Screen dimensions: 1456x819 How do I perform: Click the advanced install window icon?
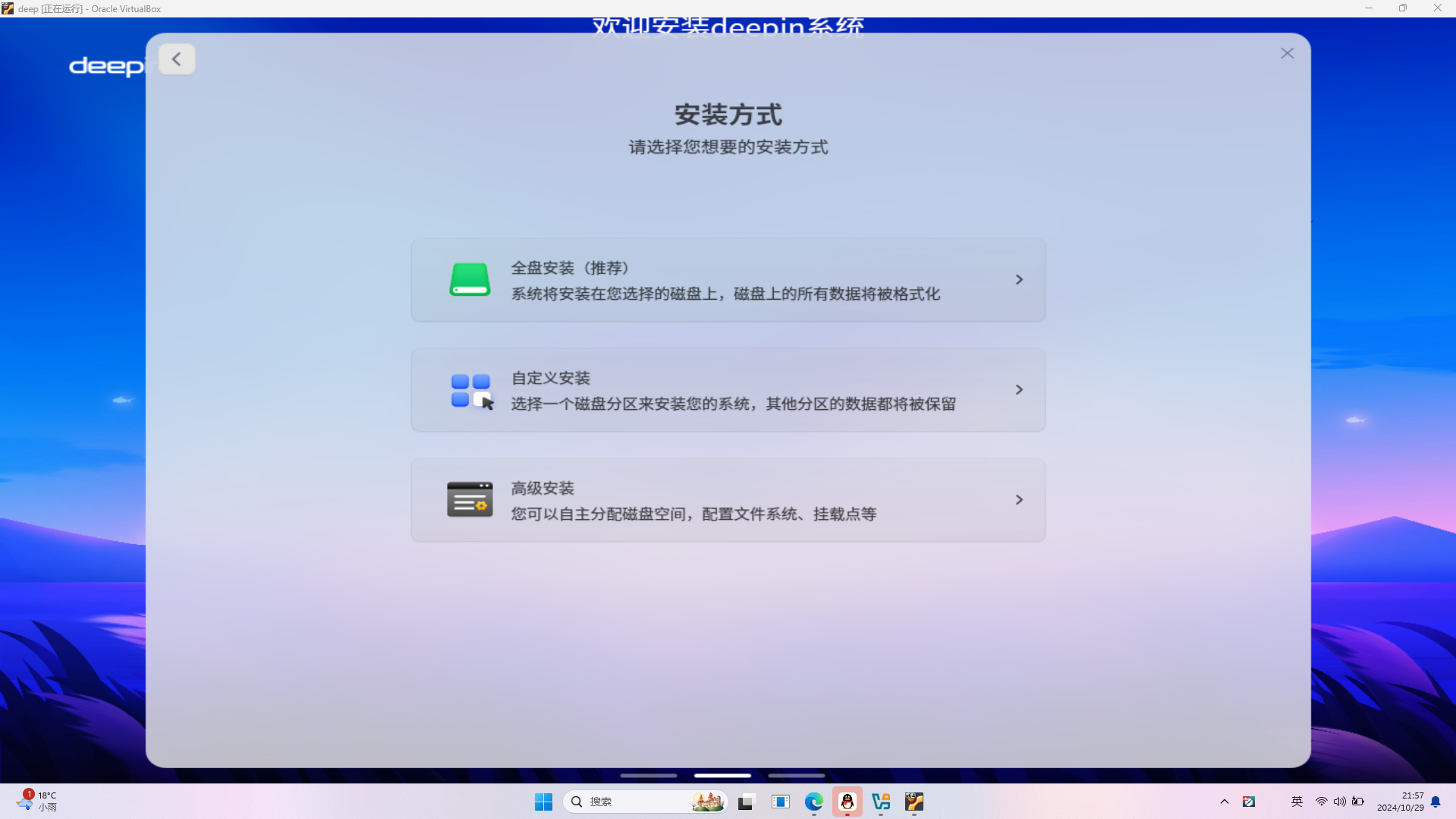click(470, 499)
